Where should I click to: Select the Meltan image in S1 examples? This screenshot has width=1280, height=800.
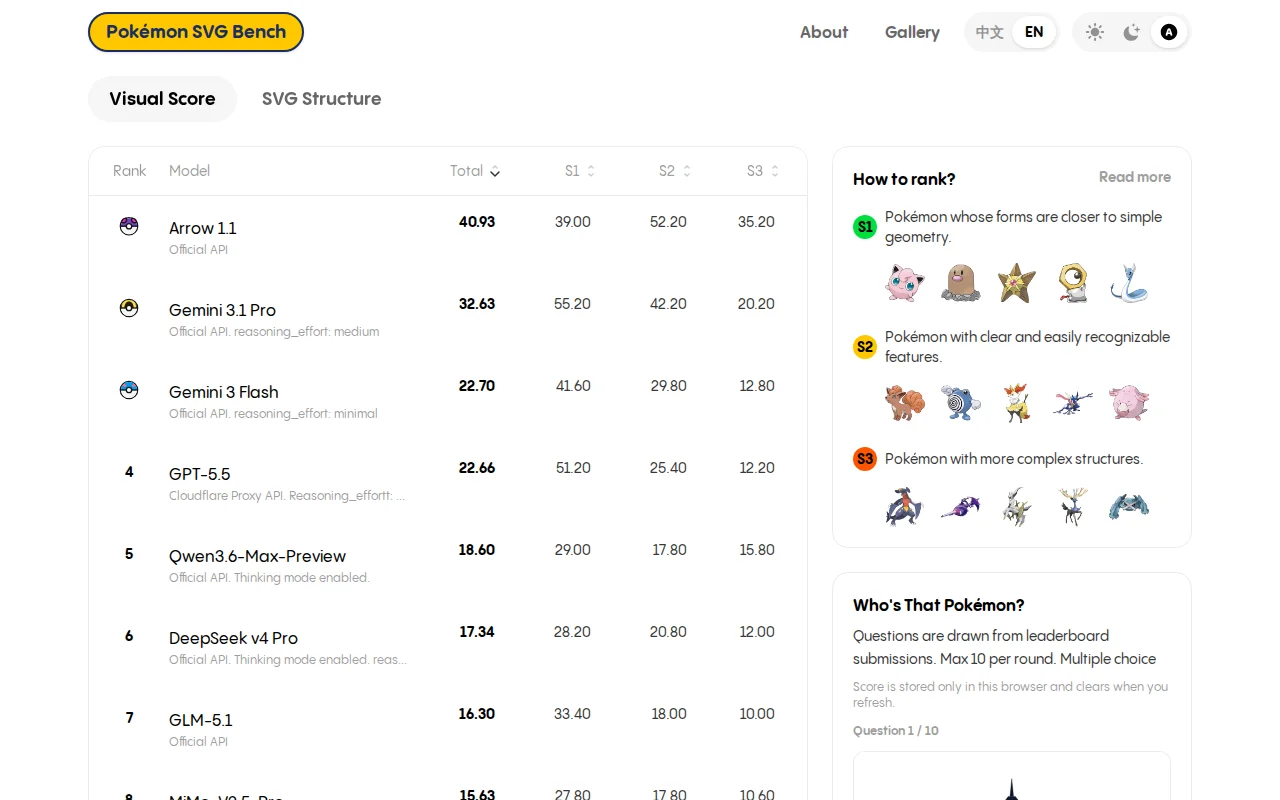1073,283
